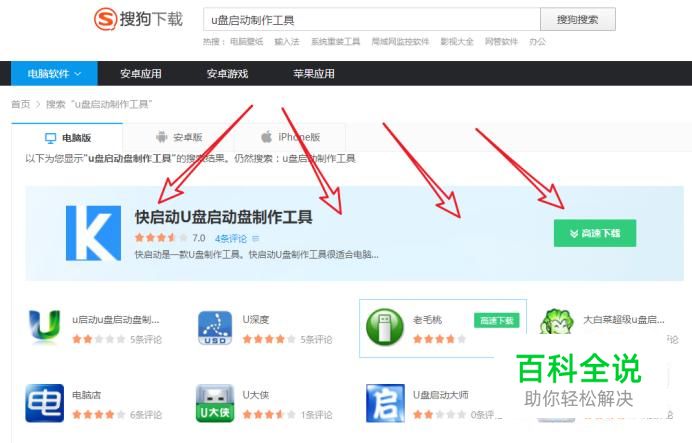The image size is (692, 443).
Task: Go to the 苹果应用 navigation item
Action: (x=314, y=74)
